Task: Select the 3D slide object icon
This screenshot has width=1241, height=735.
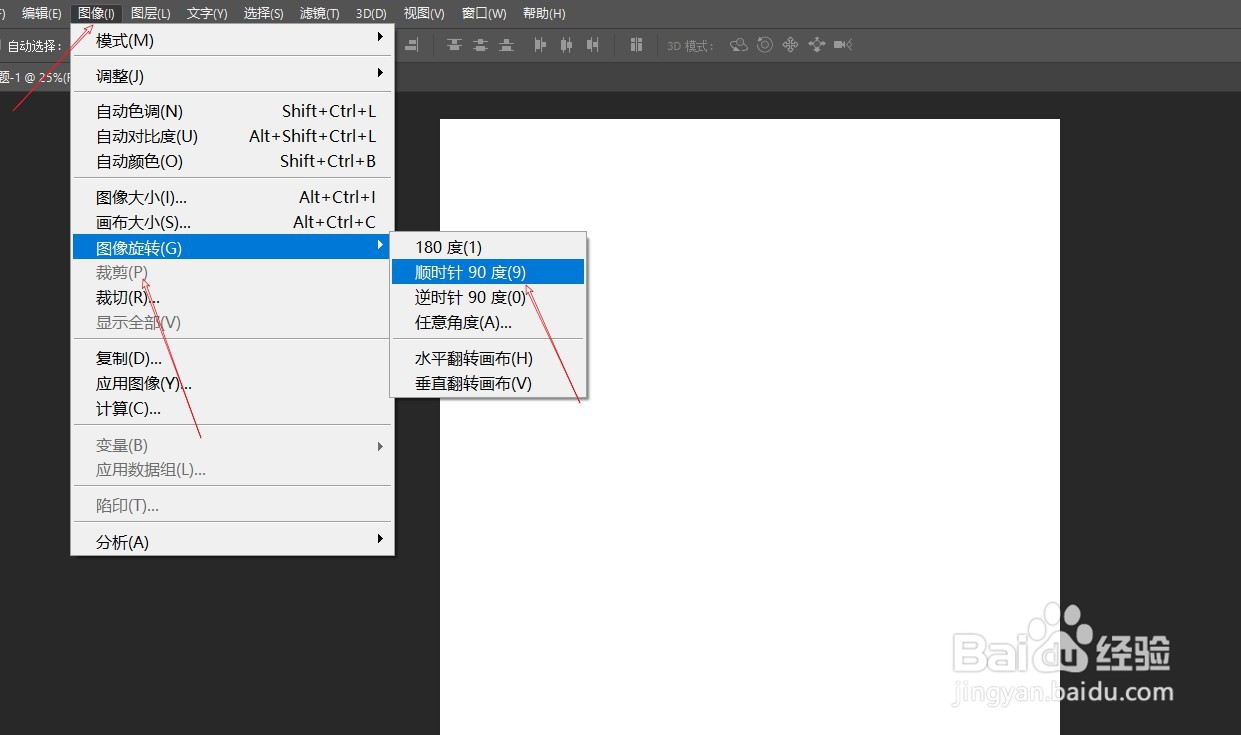Action: point(817,45)
